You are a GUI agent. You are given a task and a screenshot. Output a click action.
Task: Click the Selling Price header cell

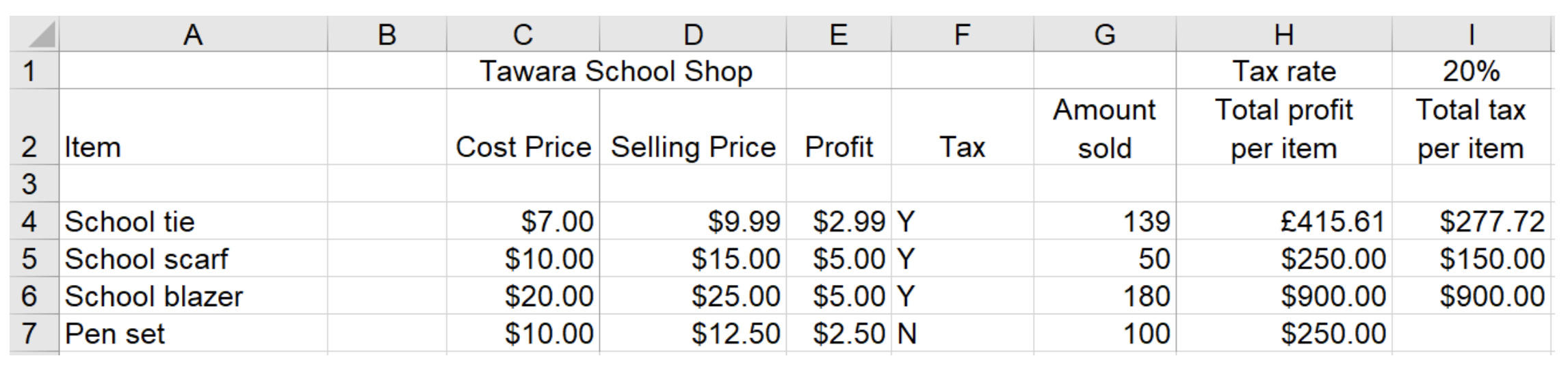693,127
